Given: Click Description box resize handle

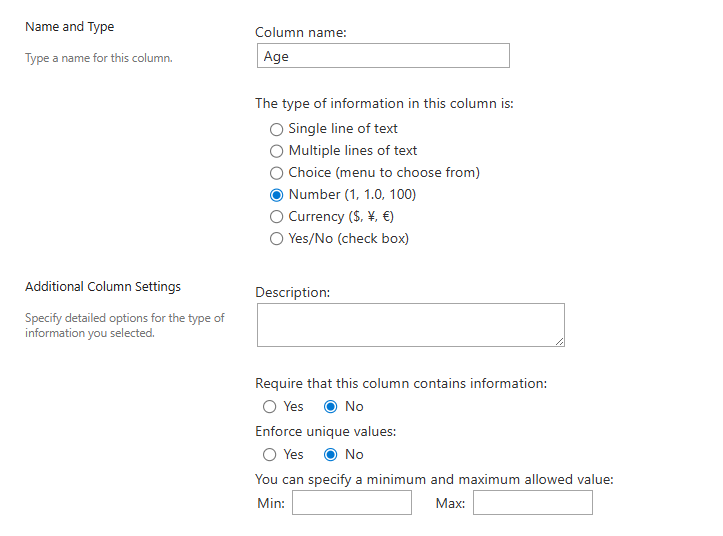Looking at the screenshot, I should [x=560, y=342].
